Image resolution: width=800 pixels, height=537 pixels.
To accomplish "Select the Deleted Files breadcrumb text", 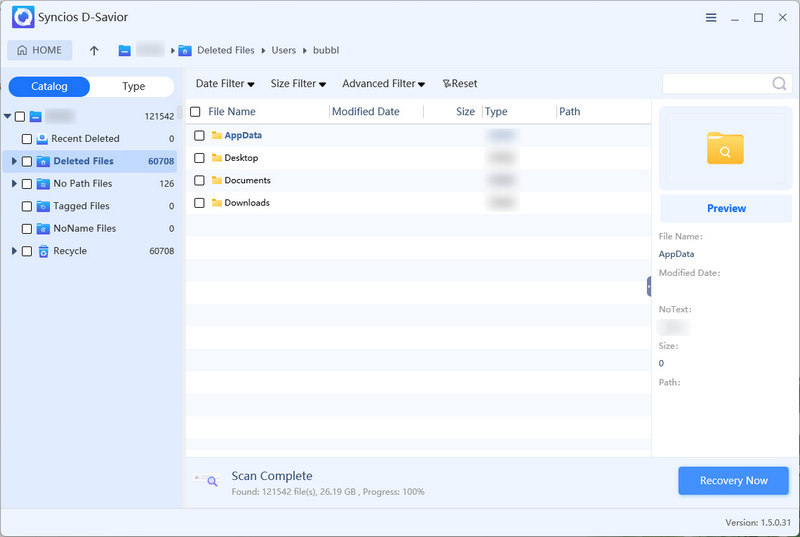I will (x=226, y=50).
